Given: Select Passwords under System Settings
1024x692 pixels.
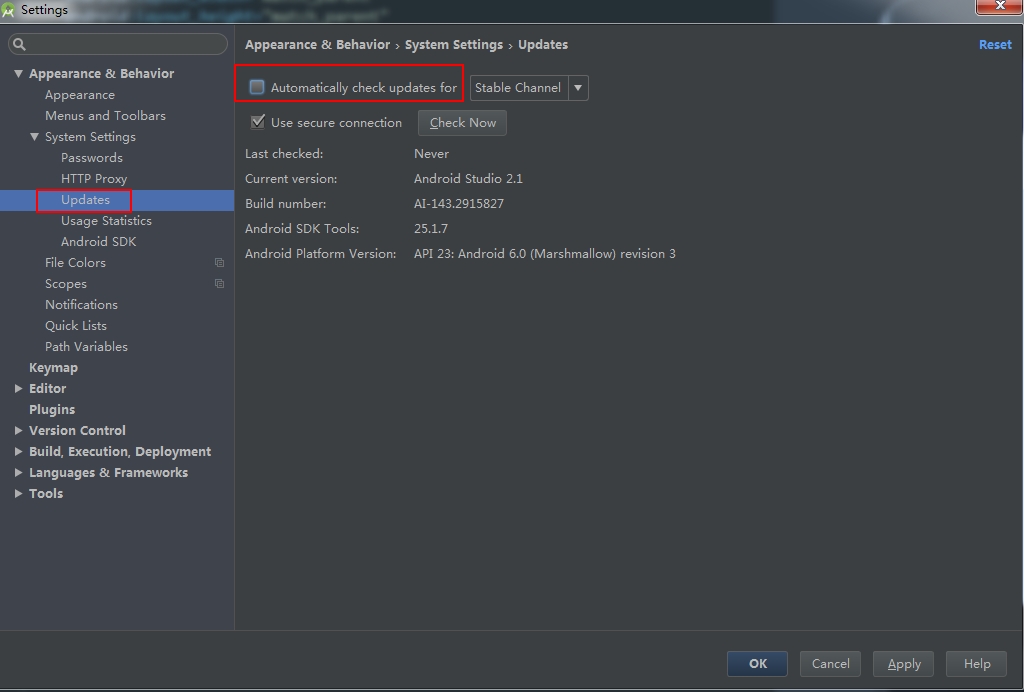Looking at the screenshot, I should pyautogui.click(x=91, y=157).
